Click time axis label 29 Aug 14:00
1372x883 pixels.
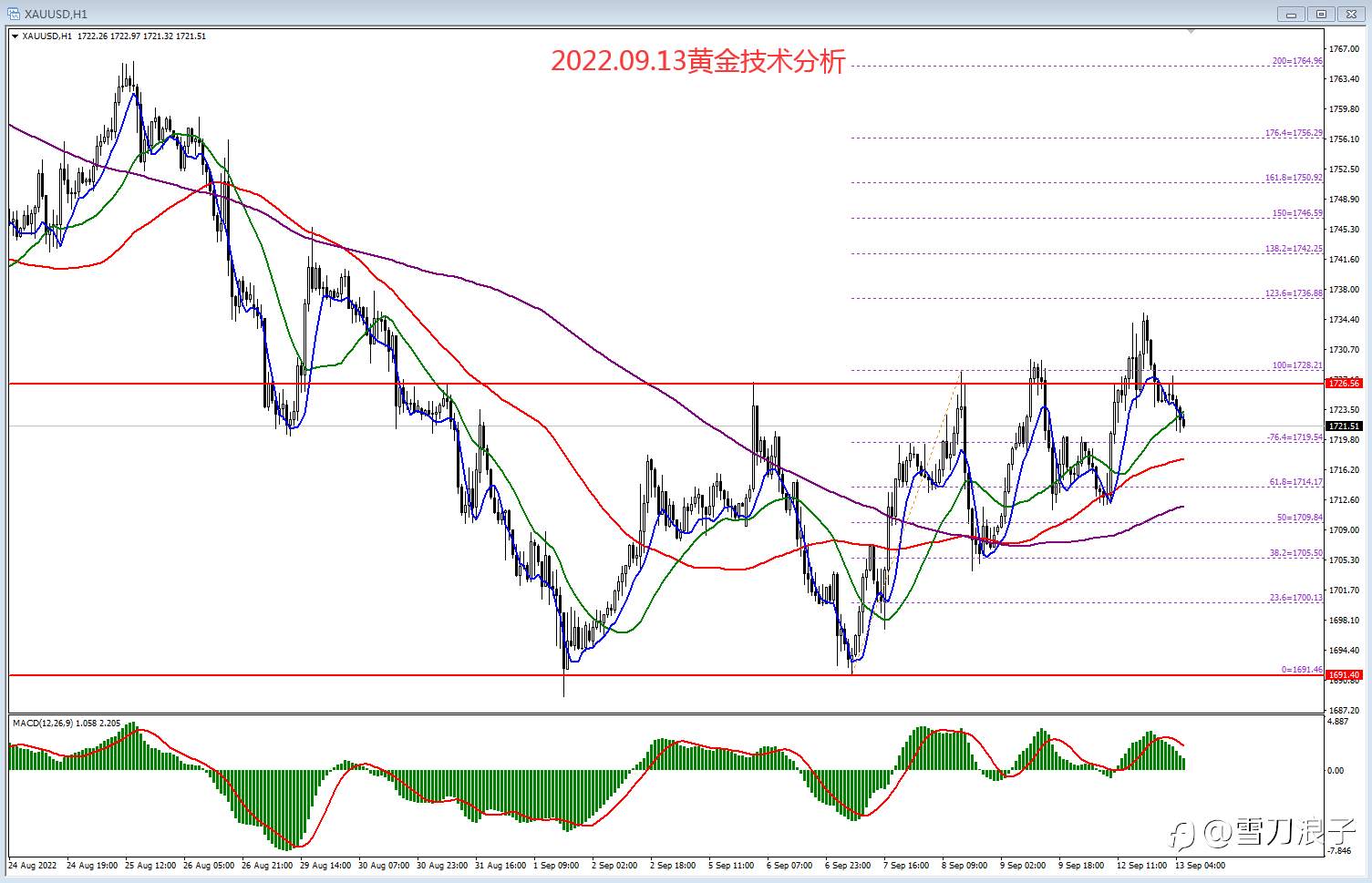click(x=325, y=865)
